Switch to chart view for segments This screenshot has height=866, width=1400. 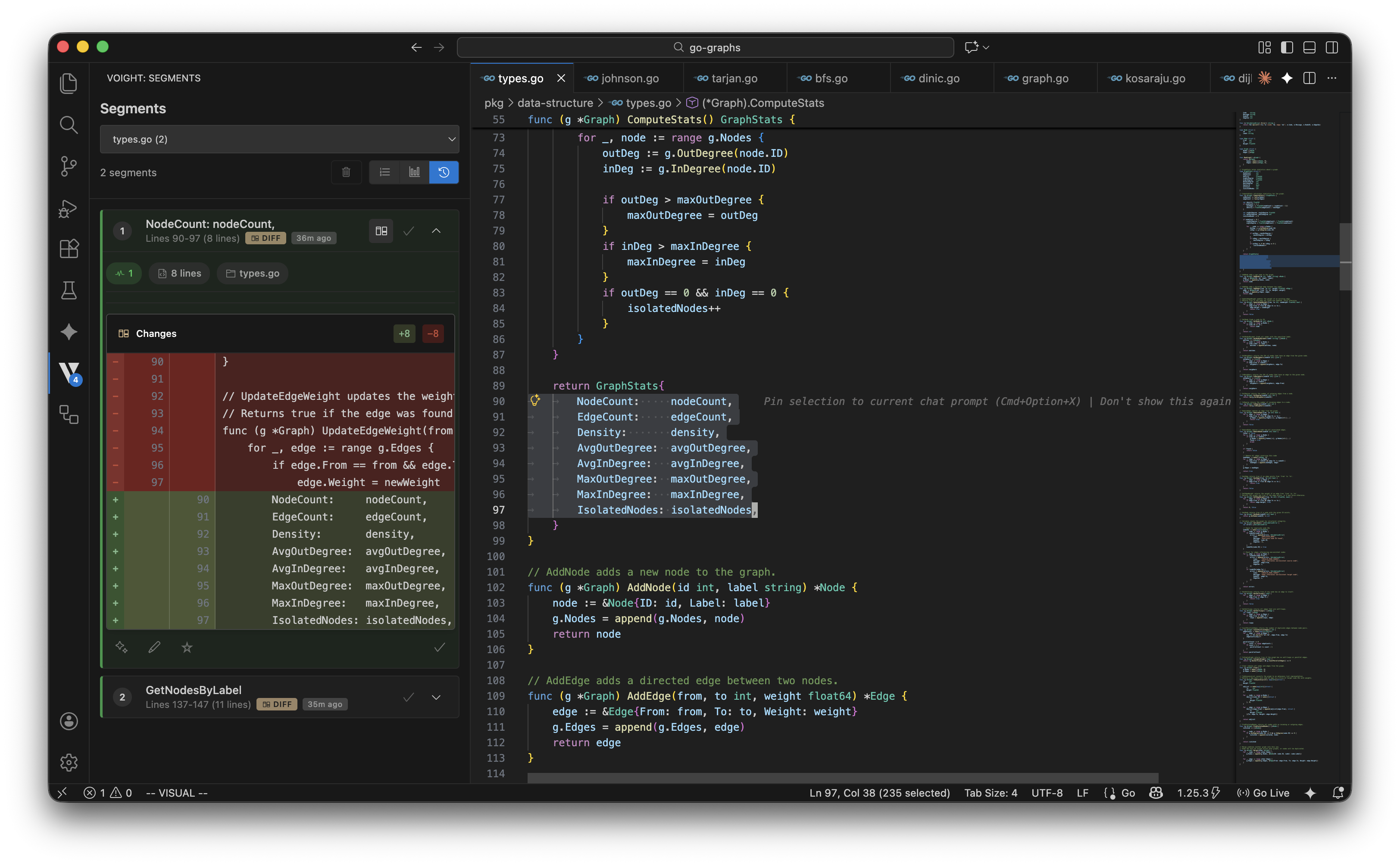(x=414, y=172)
